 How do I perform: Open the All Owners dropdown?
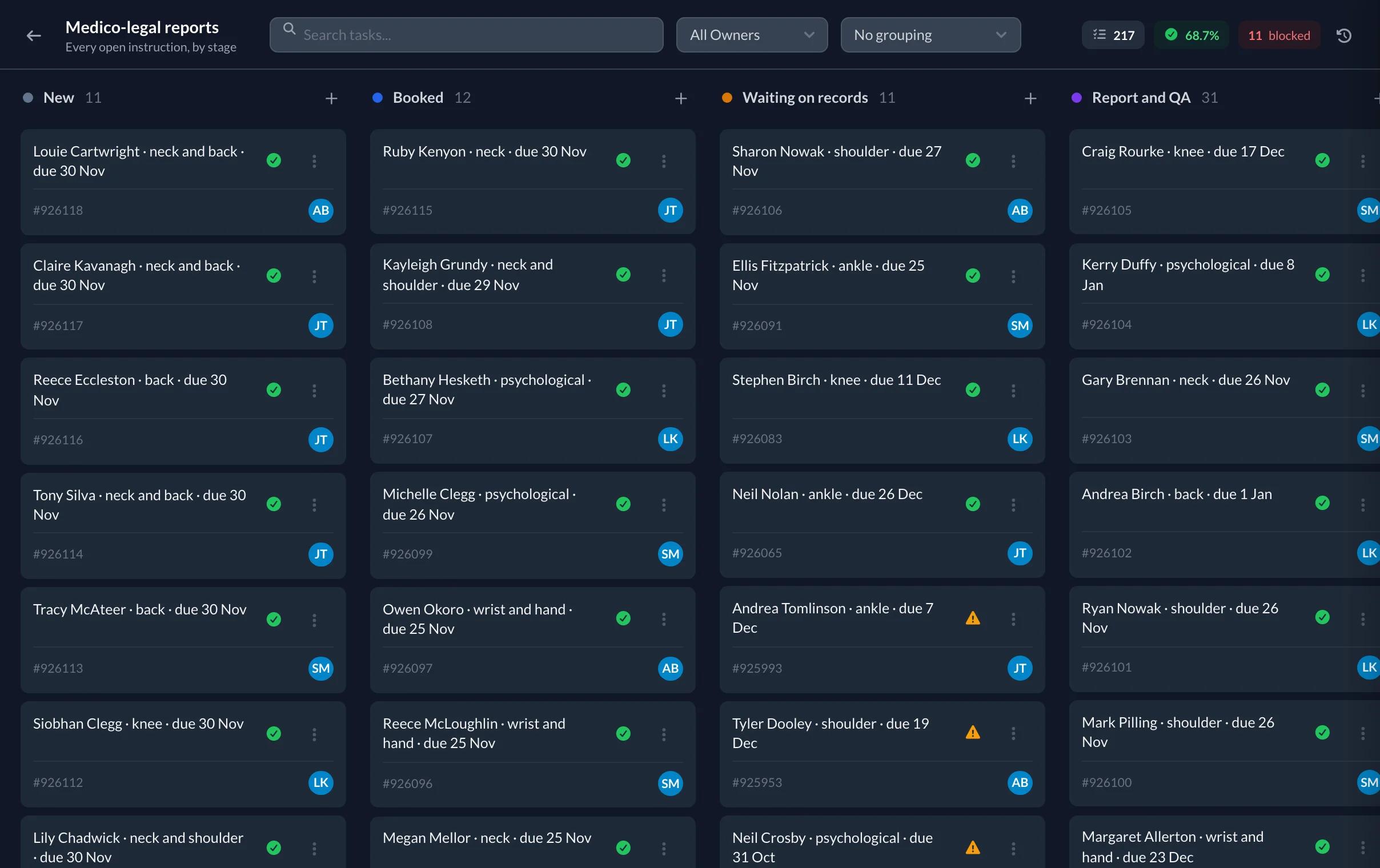(x=752, y=35)
